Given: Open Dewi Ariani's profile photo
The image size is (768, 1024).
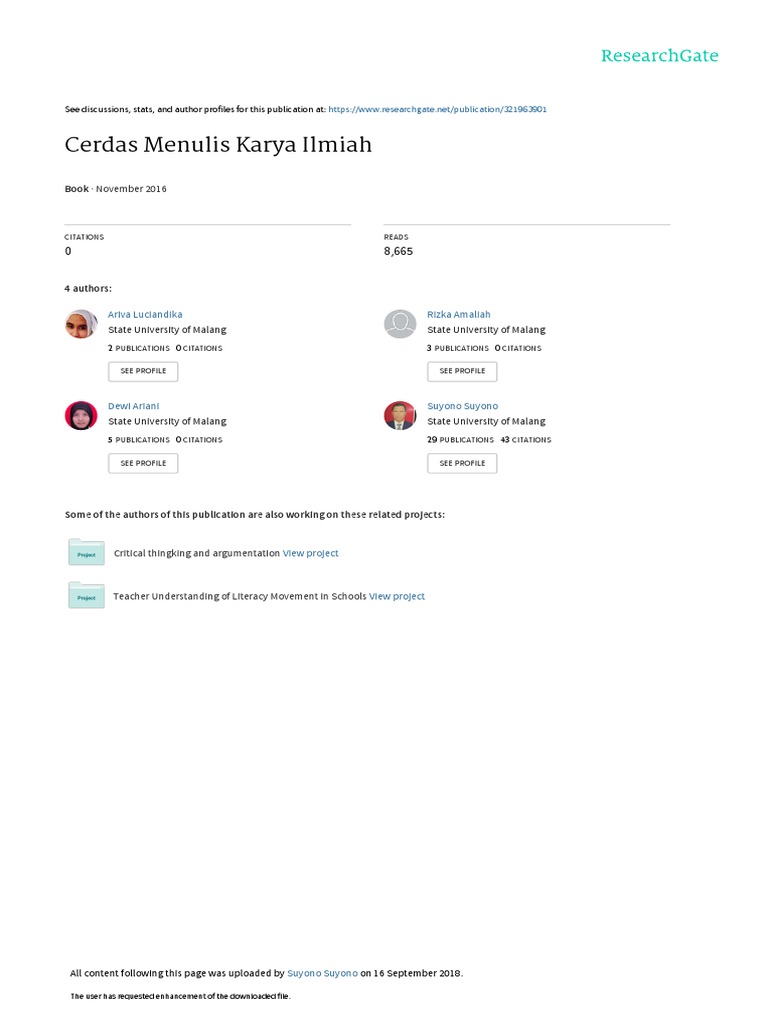Looking at the screenshot, I should 81,416.
